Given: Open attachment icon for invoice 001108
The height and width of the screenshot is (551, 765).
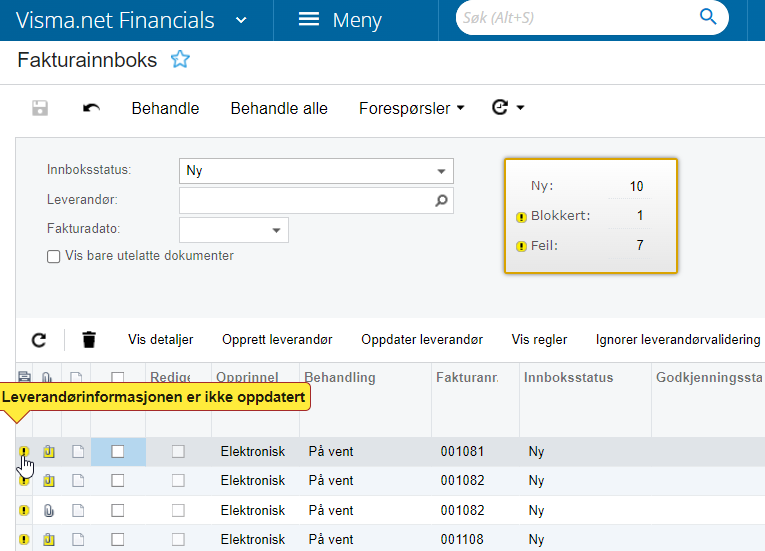Looking at the screenshot, I should pos(48,539).
